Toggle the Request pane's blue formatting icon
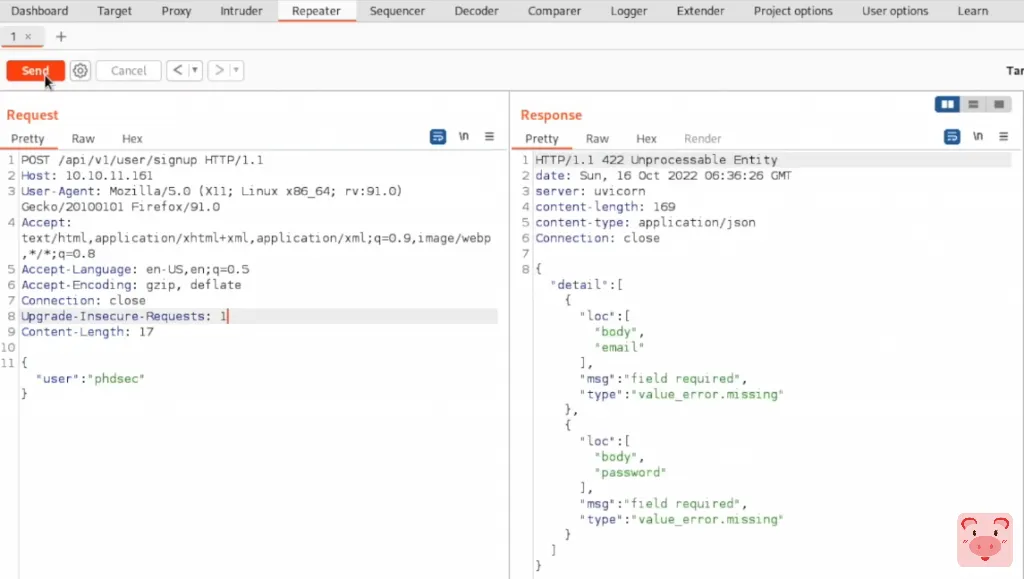Screen dimensions: 1024x579 (x=438, y=137)
